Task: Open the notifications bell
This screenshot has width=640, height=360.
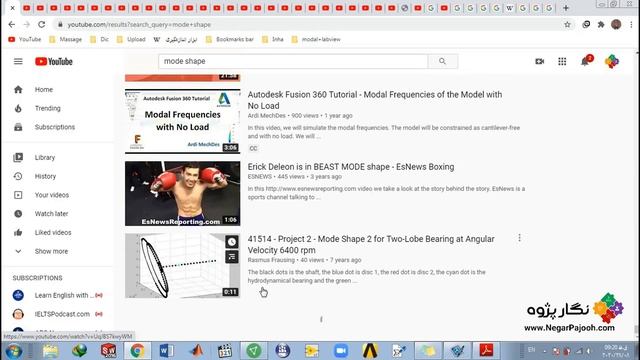Action: coord(585,61)
